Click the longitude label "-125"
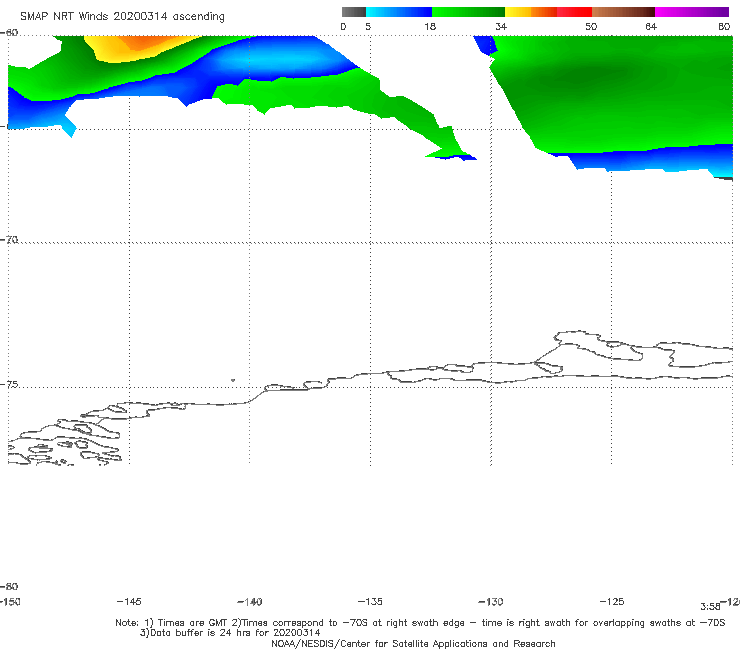This screenshot has width=740, height=650. [x=612, y=601]
